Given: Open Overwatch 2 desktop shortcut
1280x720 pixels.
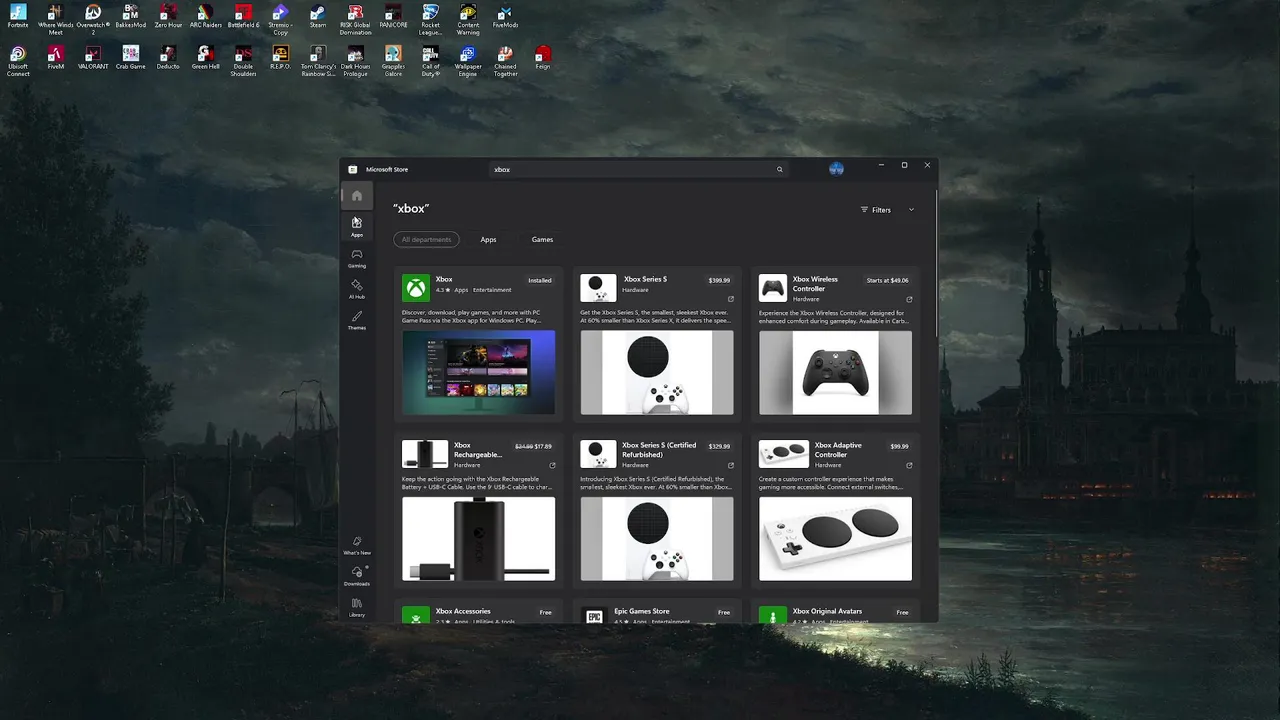Looking at the screenshot, I should [93, 19].
